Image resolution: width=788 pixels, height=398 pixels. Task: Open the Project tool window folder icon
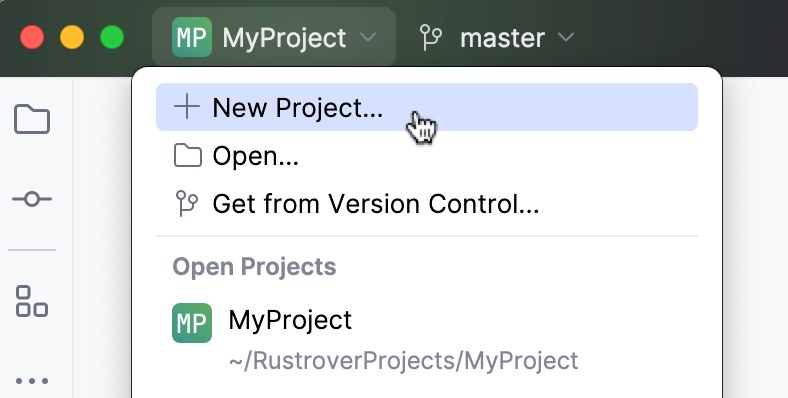coord(32,119)
